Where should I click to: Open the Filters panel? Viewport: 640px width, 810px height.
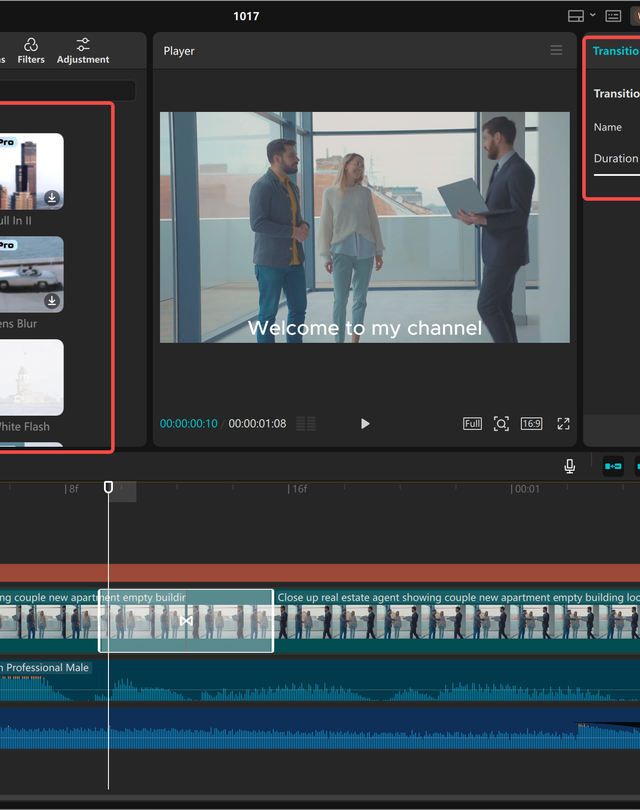tap(31, 51)
